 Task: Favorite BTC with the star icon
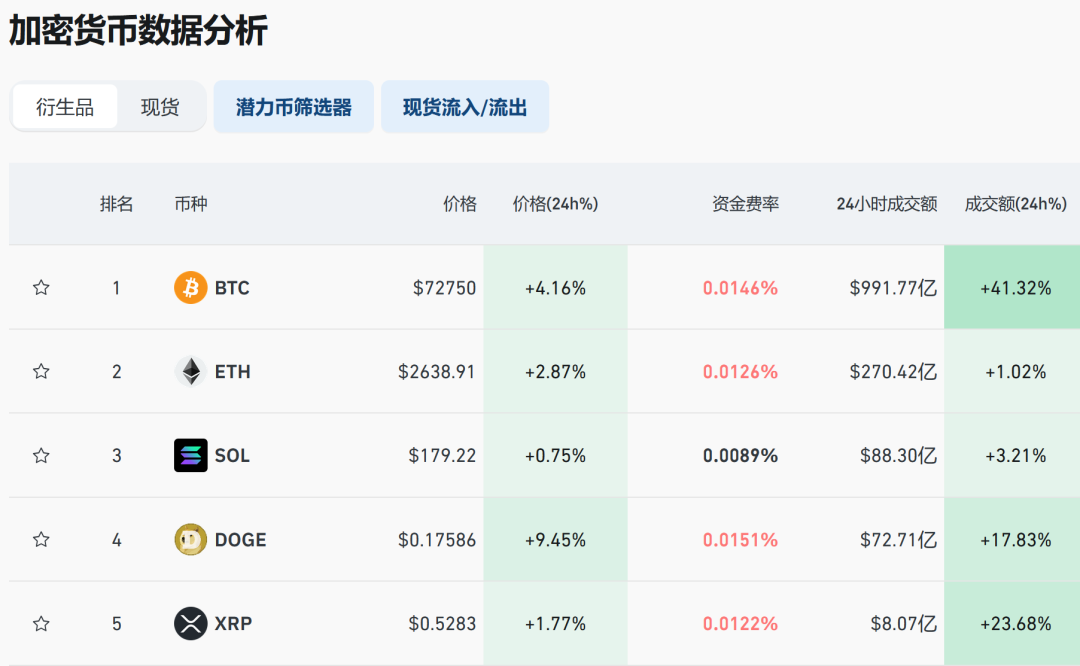click(x=41, y=288)
